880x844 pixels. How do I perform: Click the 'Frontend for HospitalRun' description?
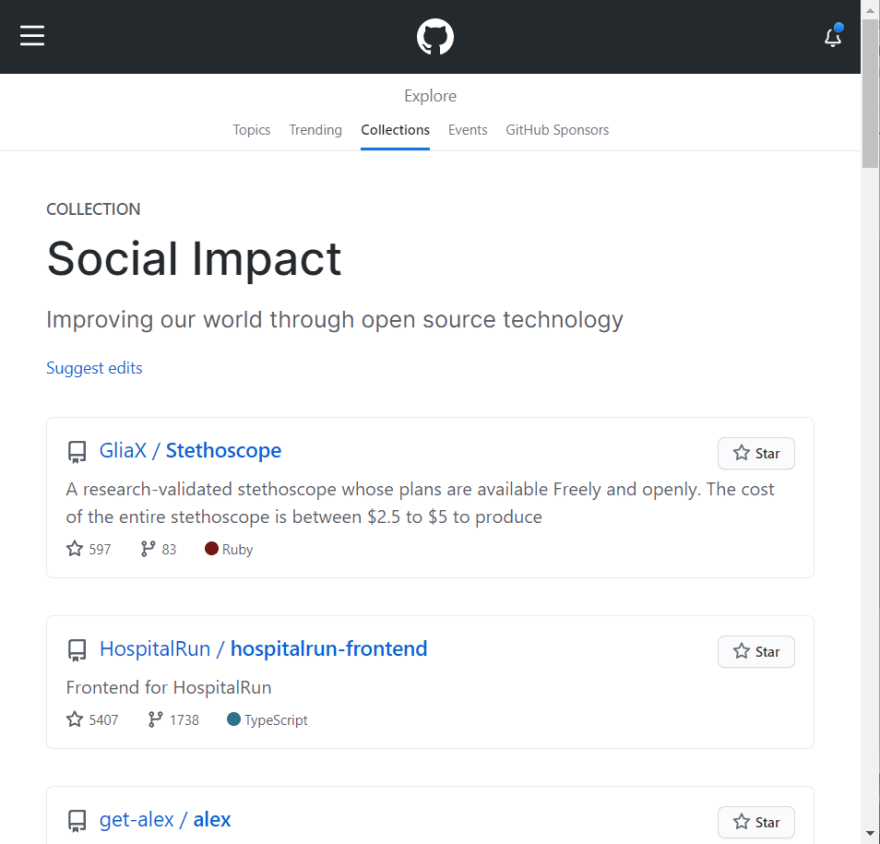coord(169,687)
